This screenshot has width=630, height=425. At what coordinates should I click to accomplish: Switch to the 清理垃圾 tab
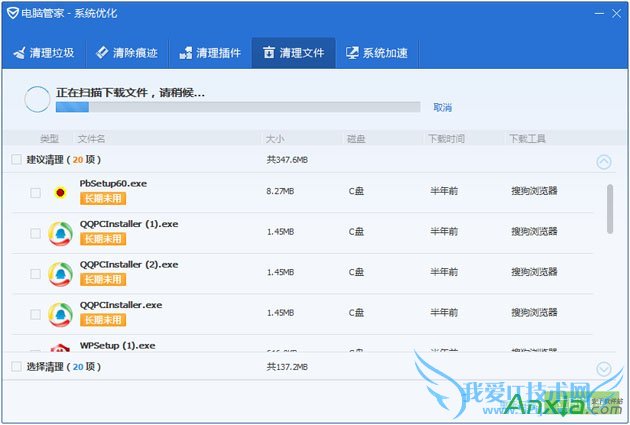point(44,53)
